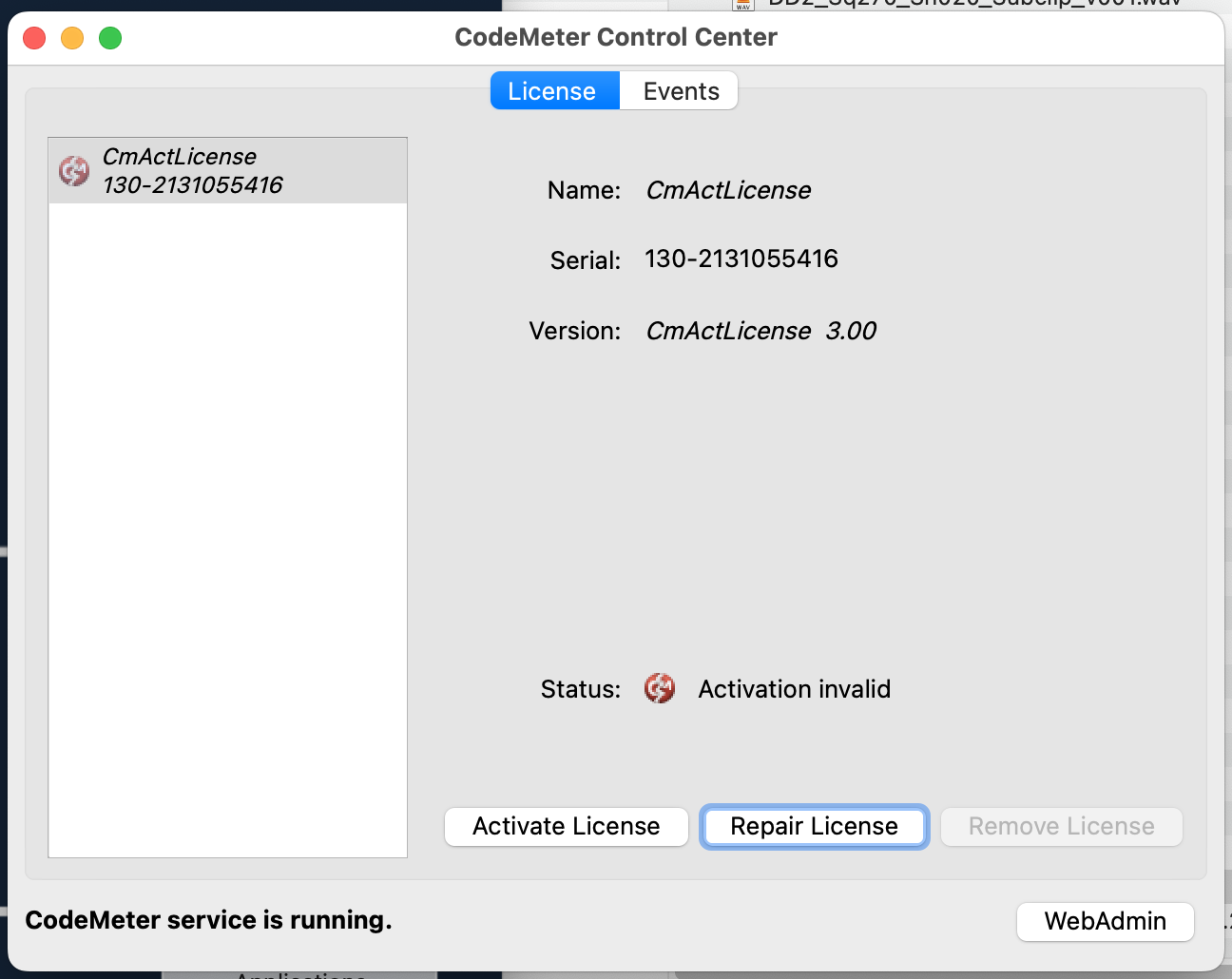The width and height of the screenshot is (1232, 979).
Task: Click the CmActLicense icon in the license list
Action: pyautogui.click(x=74, y=171)
